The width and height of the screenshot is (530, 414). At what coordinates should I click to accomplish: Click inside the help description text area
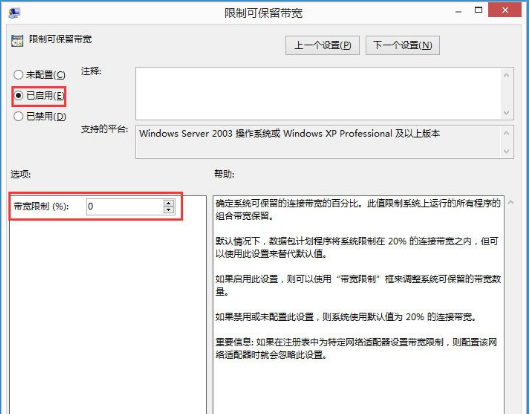(x=359, y=304)
